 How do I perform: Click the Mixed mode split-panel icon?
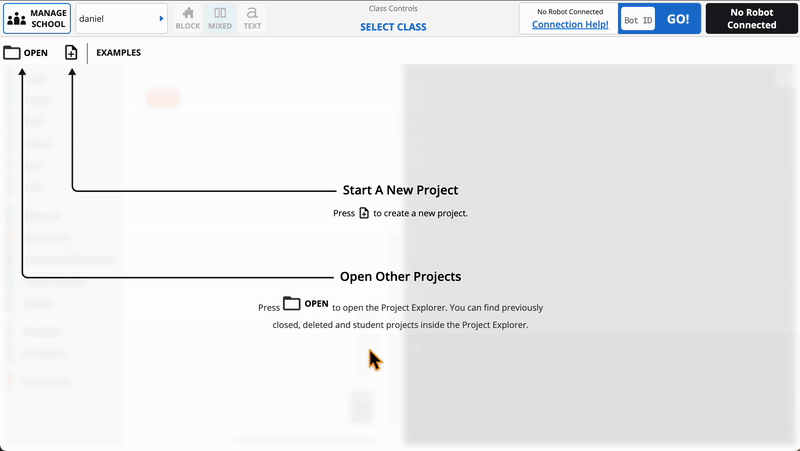[220, 13]
